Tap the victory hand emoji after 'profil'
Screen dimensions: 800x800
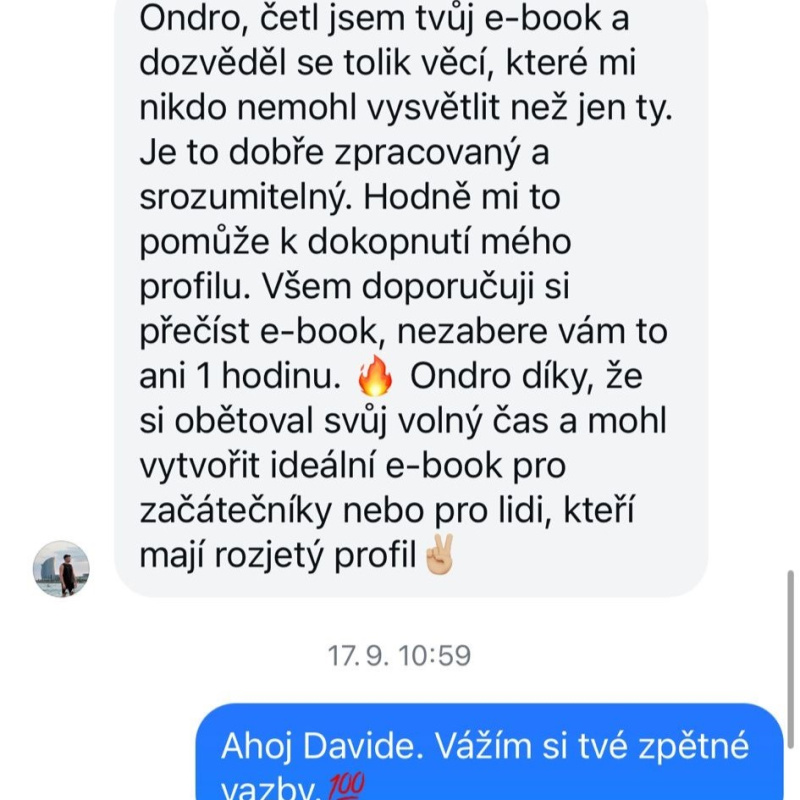[x=439, y=555]
